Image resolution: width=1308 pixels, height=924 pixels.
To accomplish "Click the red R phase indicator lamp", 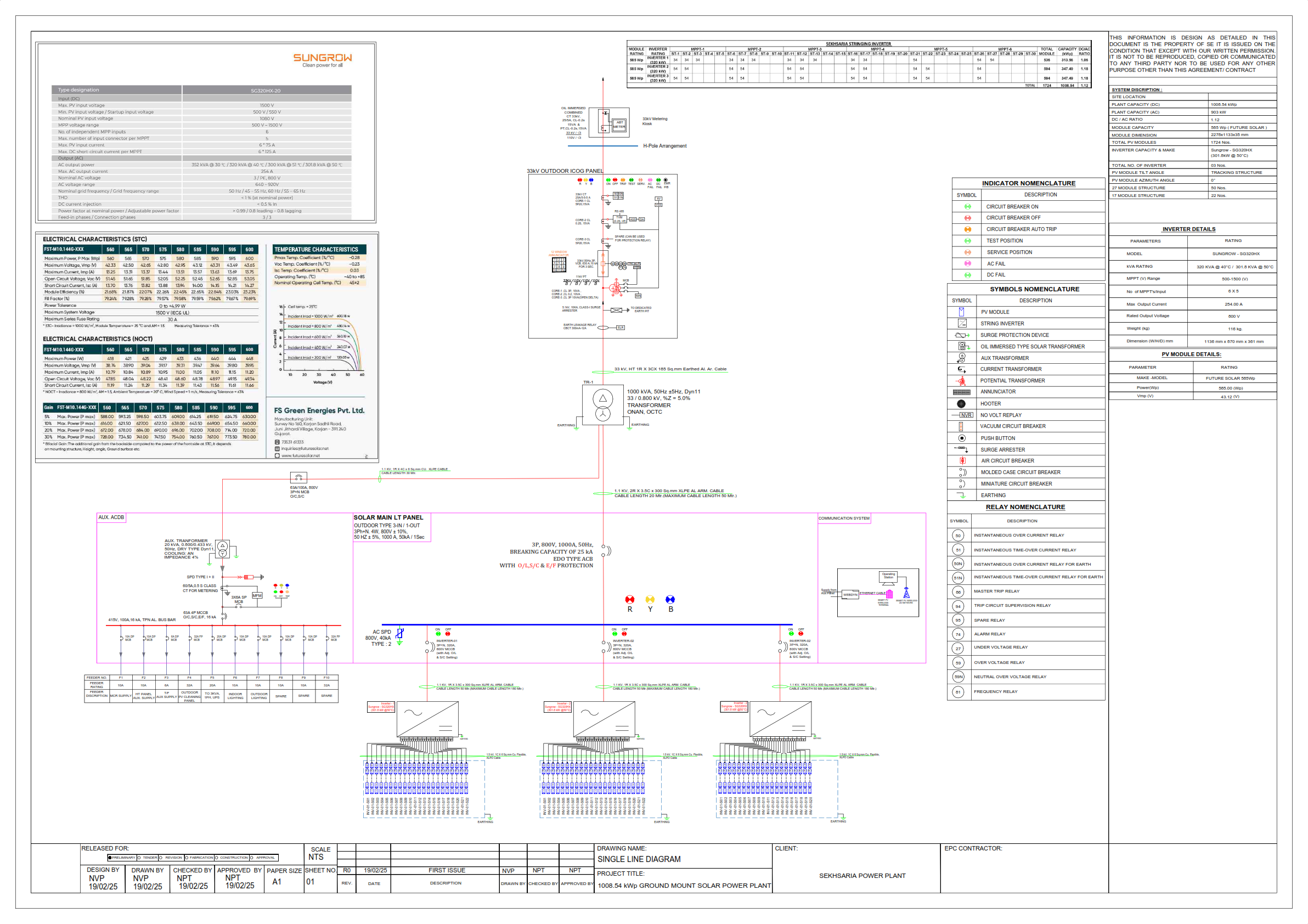I will [x=629, y=599].
